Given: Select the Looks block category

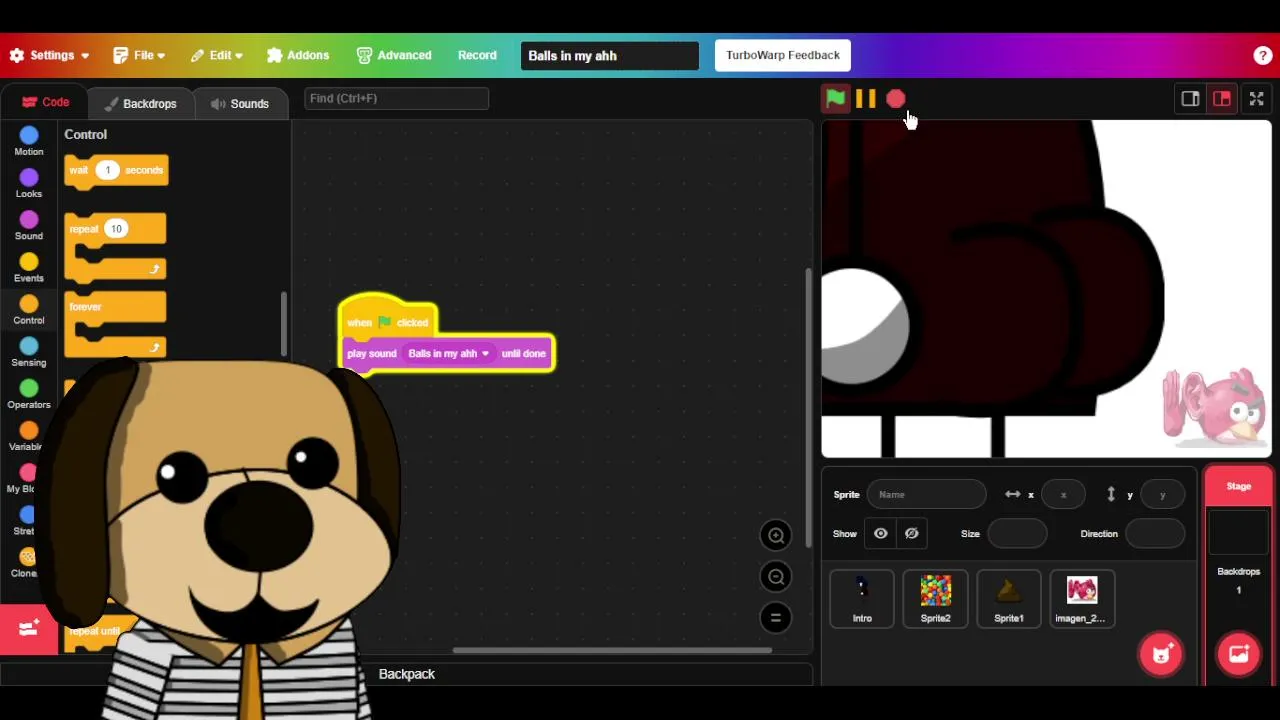Looking at the screenshot, I should [x=29, y=184].
